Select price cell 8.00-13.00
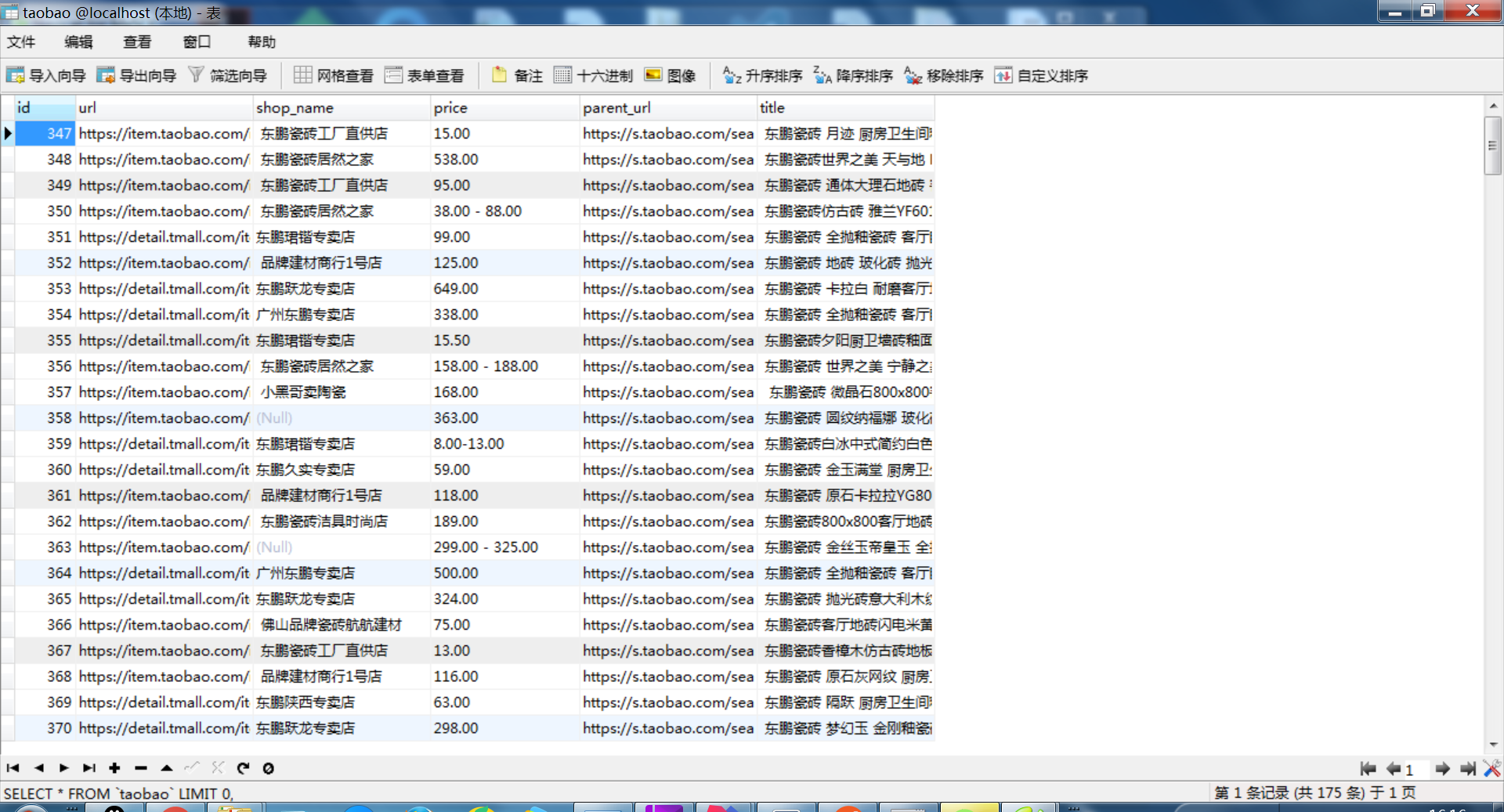Screen dimensions: 1504x812 coord(505,443)
